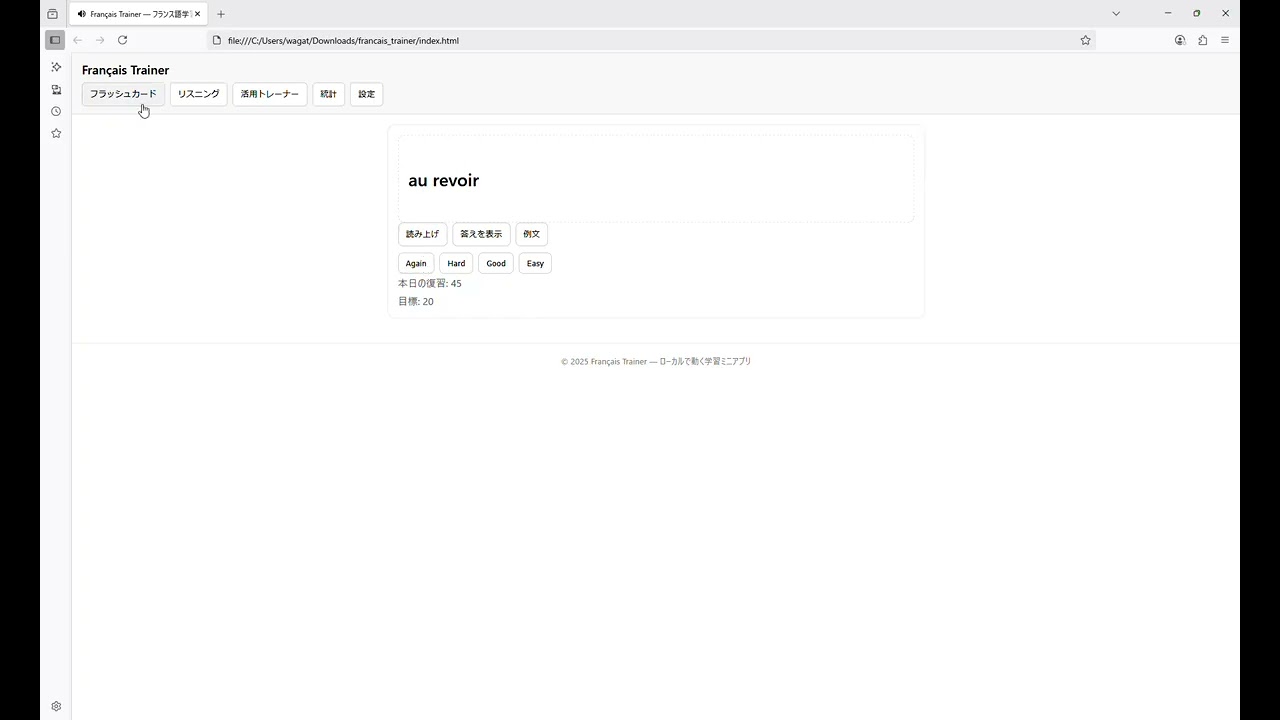
Task: Open the browser hamburger menu
Action: pyautogui.click(x=1225, y=40)
